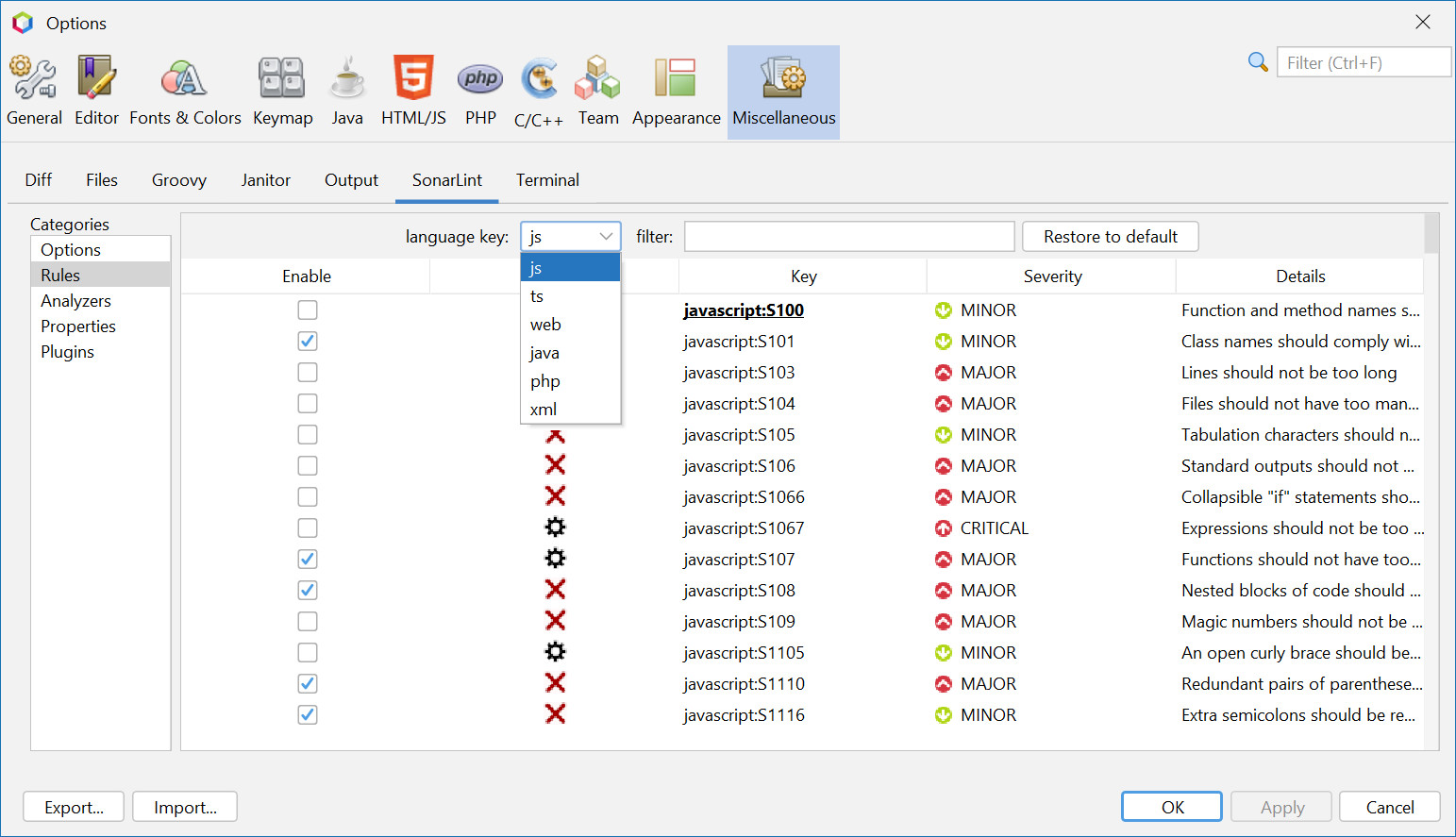Click the rules filter text field

tap(848, 237)
